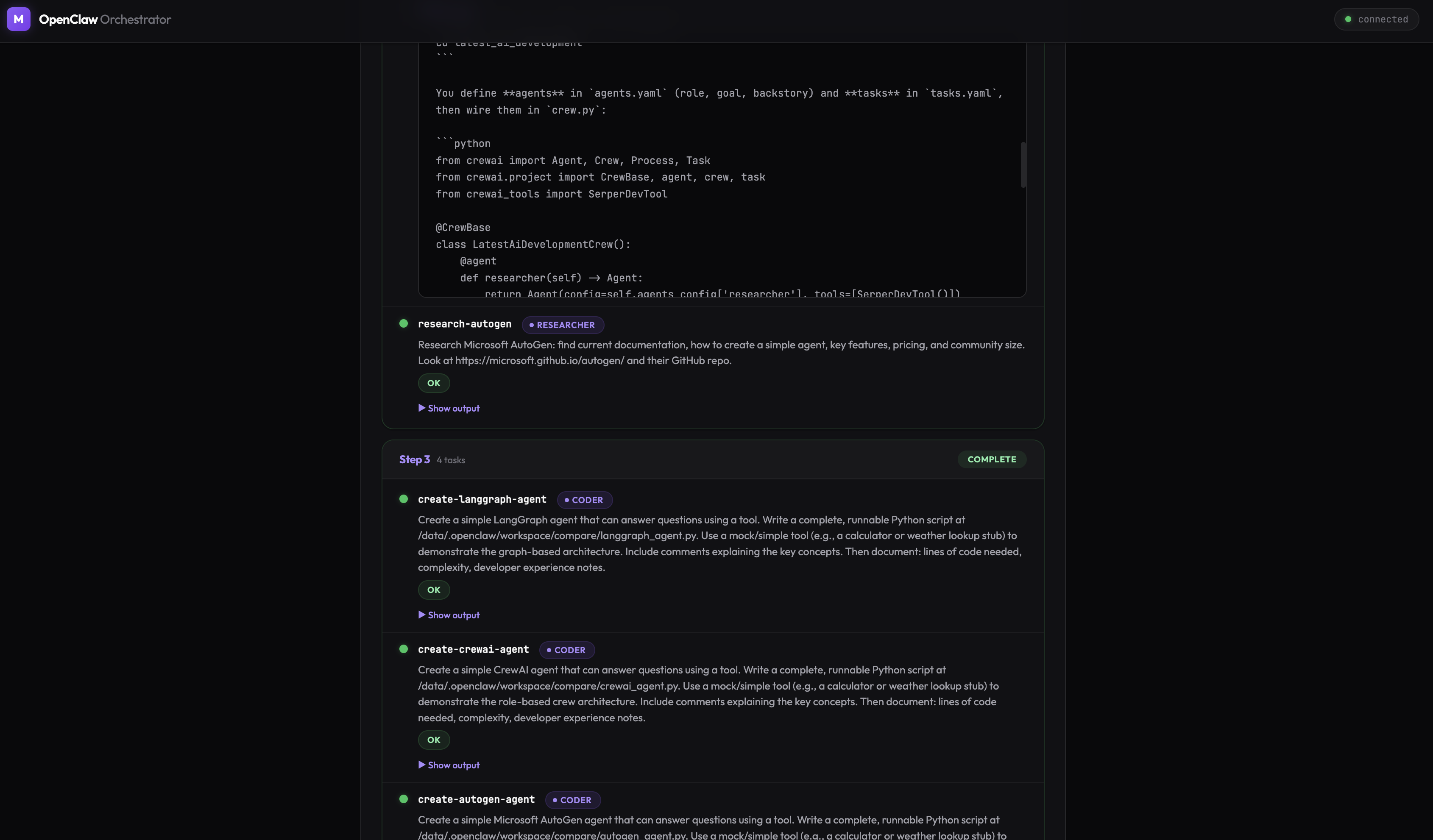
Task: Click OK under create-crewai-agent
Action: click(433, 740)
